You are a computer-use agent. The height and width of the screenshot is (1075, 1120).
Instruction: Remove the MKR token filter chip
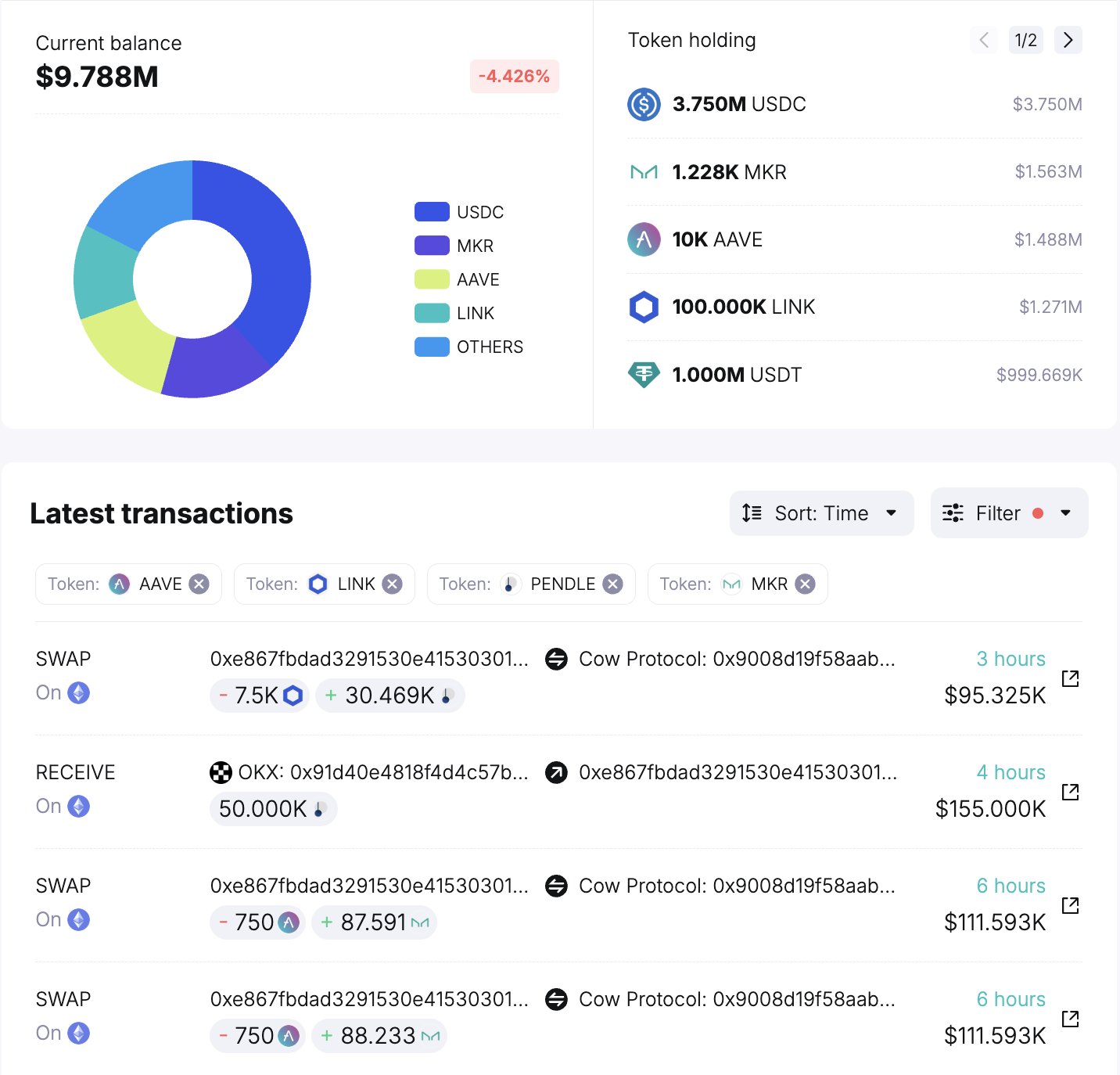805,584
